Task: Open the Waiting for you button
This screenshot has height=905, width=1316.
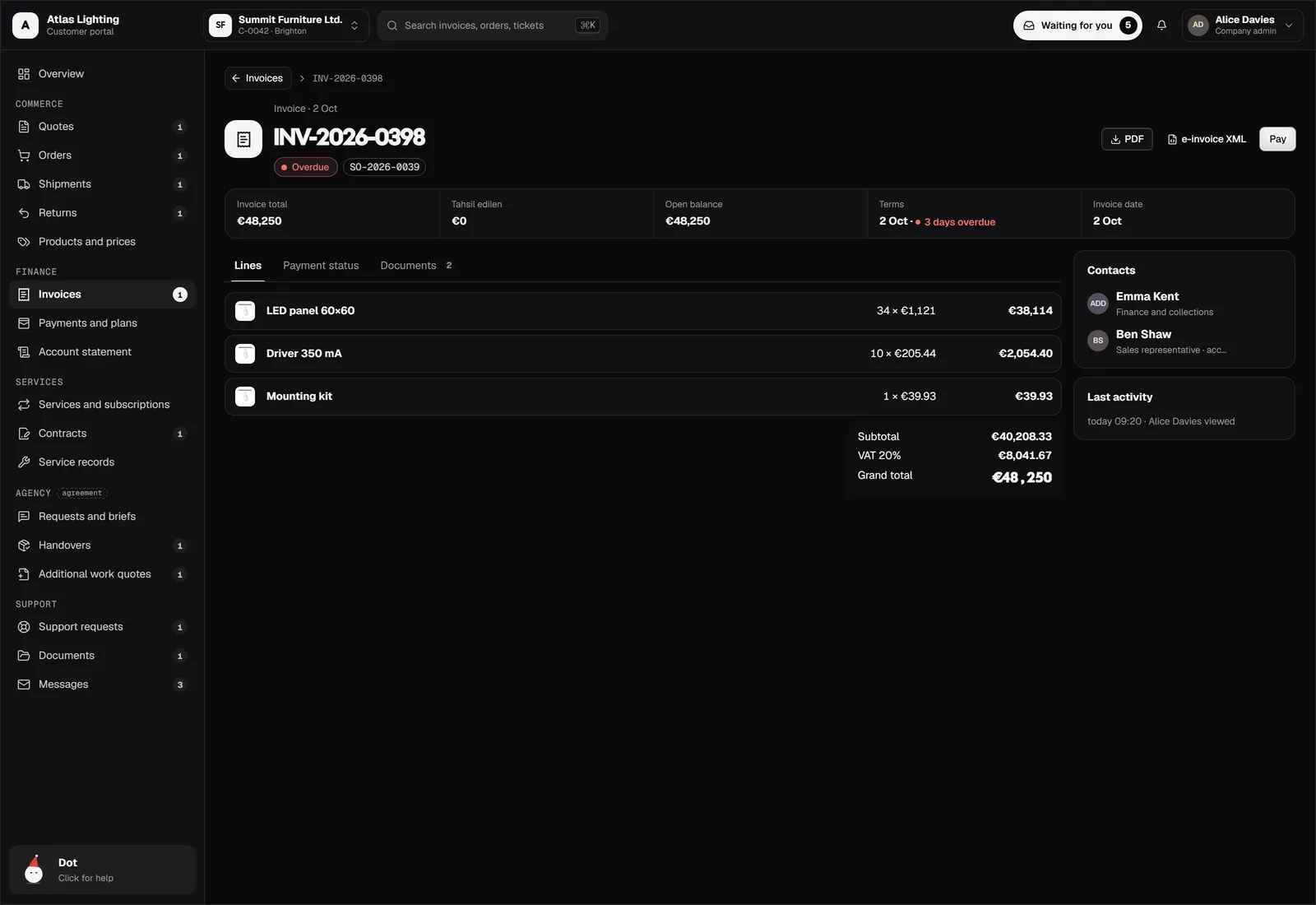Action: tap(1077, 26)
